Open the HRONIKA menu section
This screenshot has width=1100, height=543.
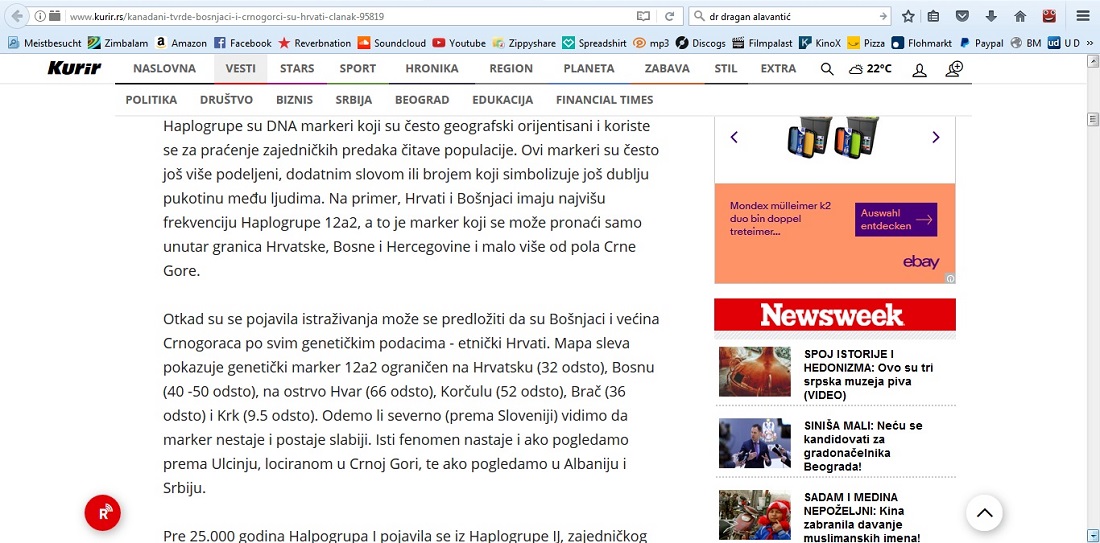431,69
